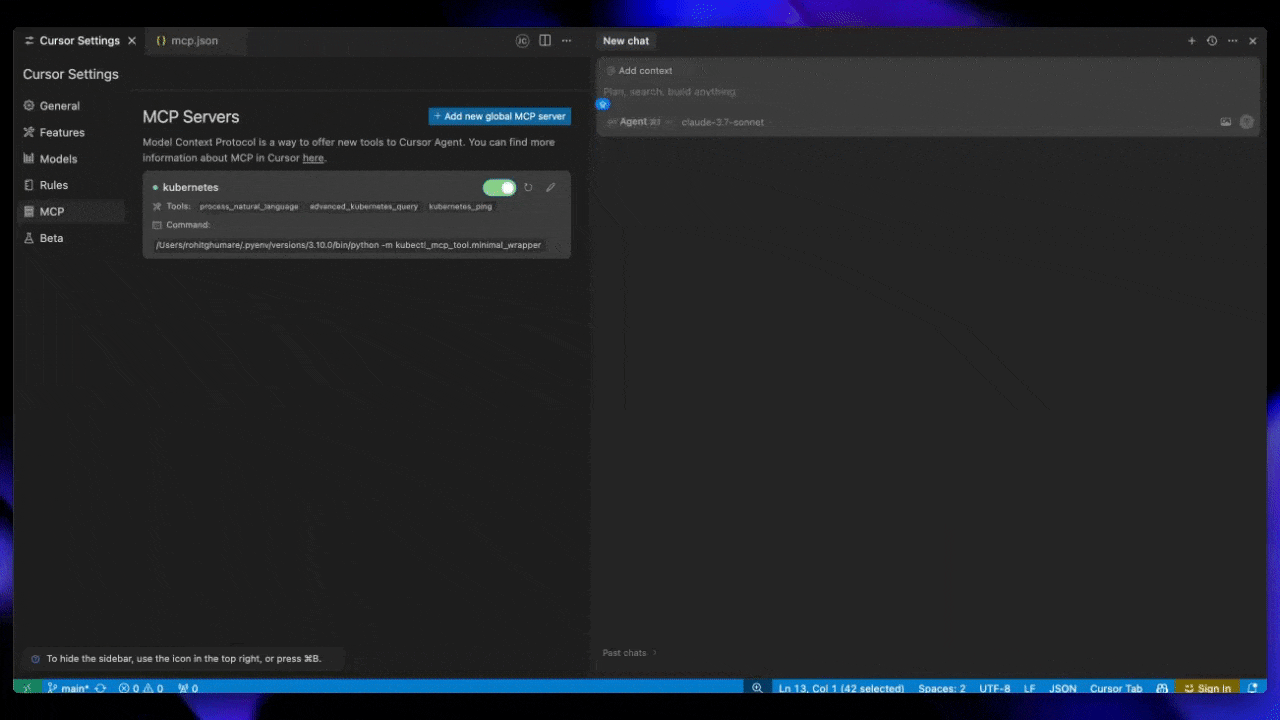
Task: Open the claude-3.7-sonnet model picker
Action: (722, 122)
